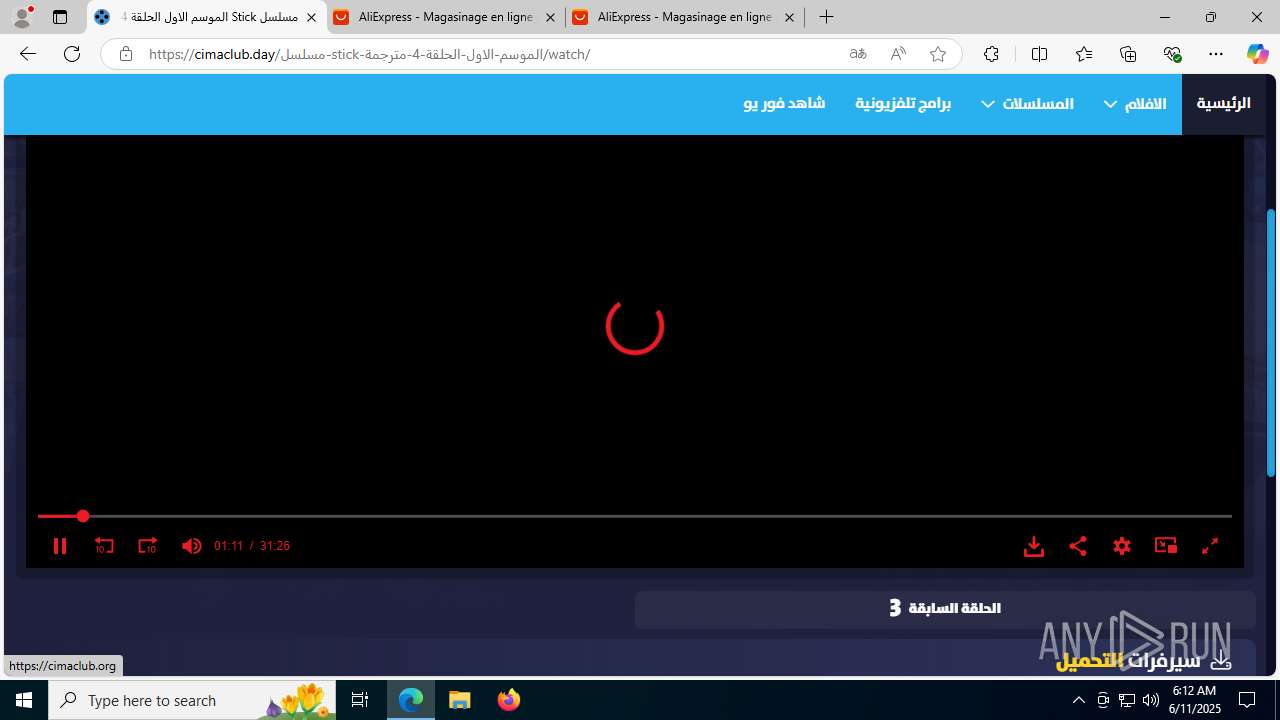This screenshot has width=1280, height=720.
Task: Toggle fullscreen mode in the video player
Action: pyautogui.click(x=1210, y=546)
